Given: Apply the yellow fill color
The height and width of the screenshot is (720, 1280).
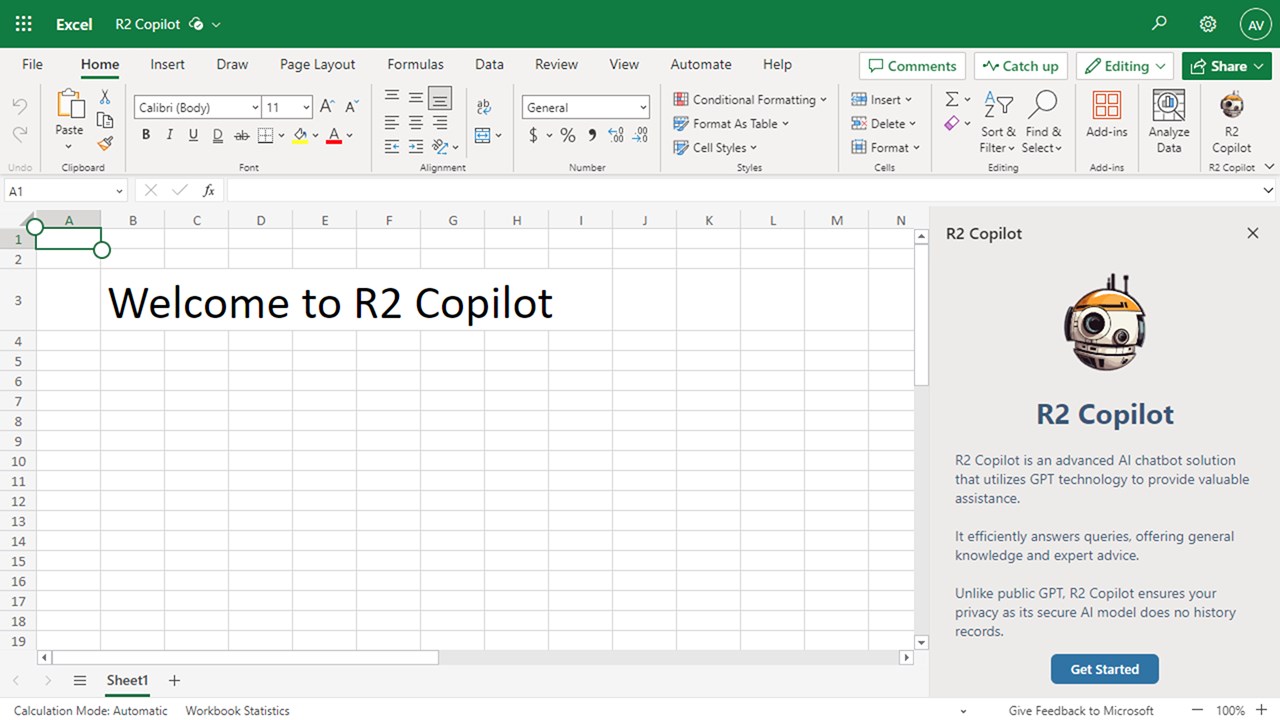Looking at the screenshot, I should 300,135.
